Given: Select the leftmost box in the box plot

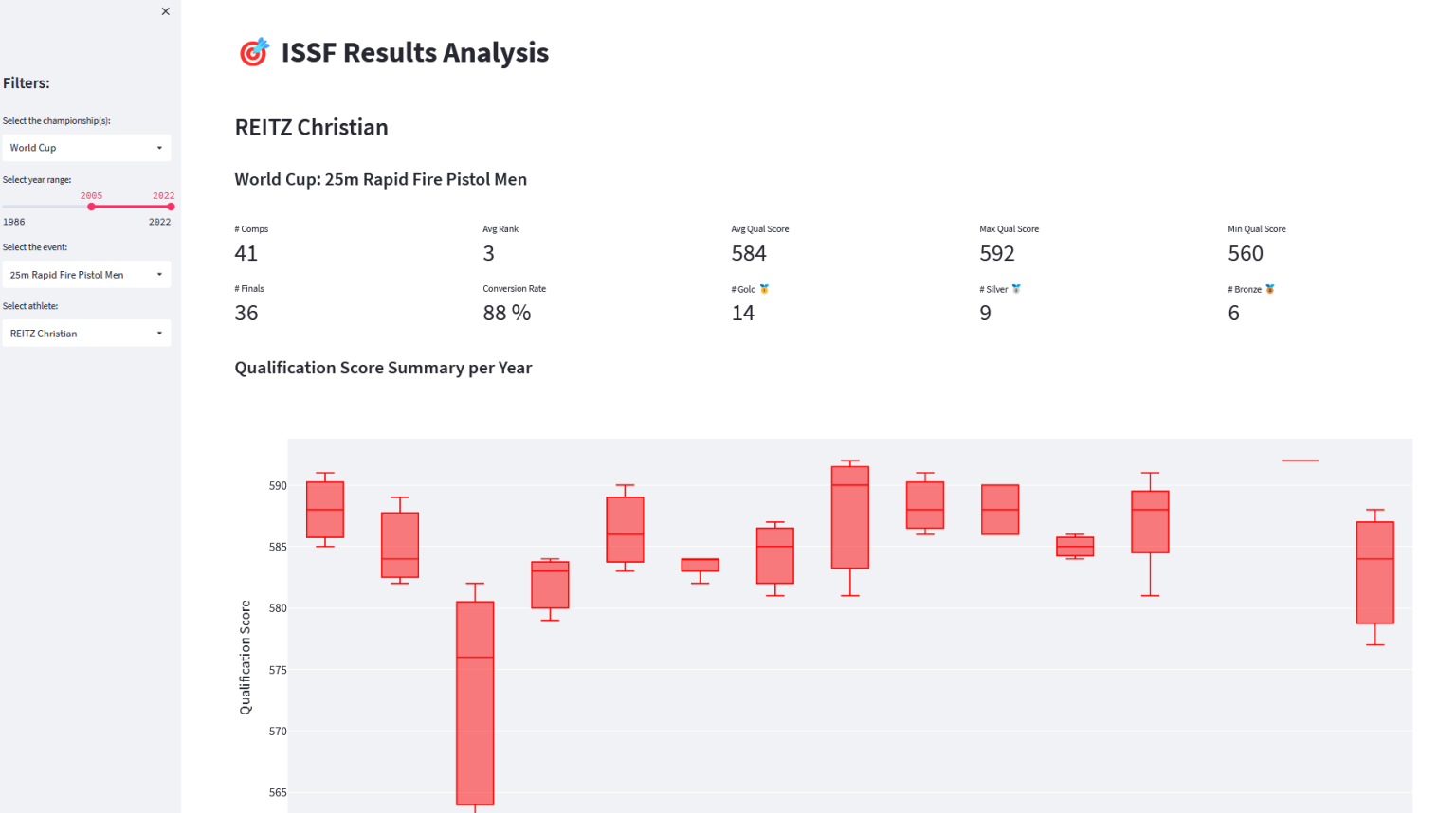Looking at the screenshot, I should (x=325, y=510).
